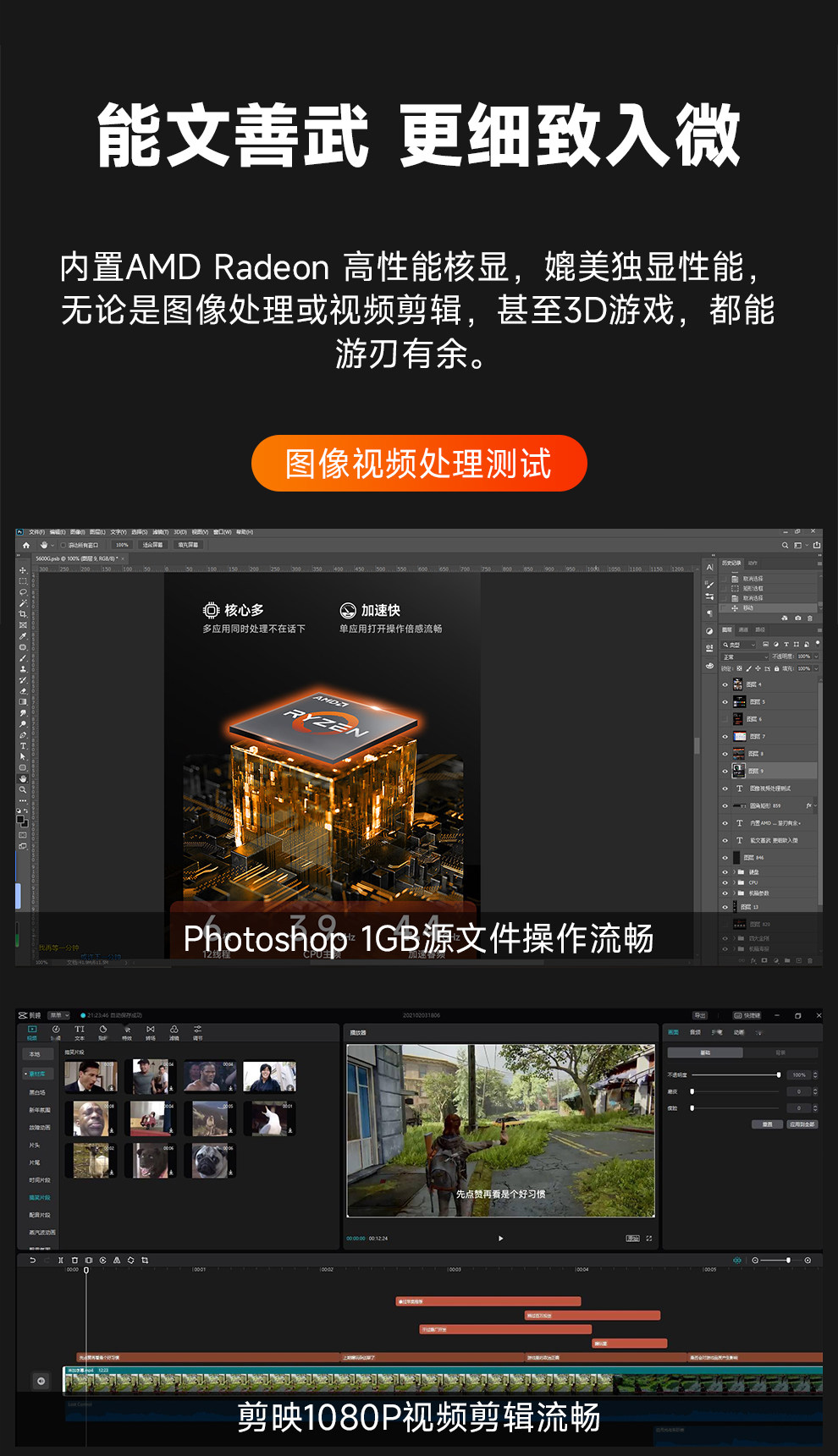This screenshot has height=1456, width=838.
Task: Select the Hand tool in Photoshop toolbar
Action: point(23,778)
